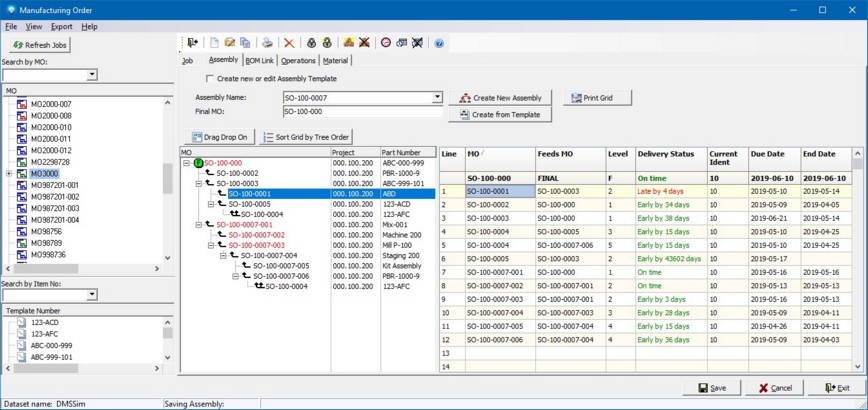This screenshot has width=868, height=410.
Task: Expand the MO3000 tree node
Action: 9,174
